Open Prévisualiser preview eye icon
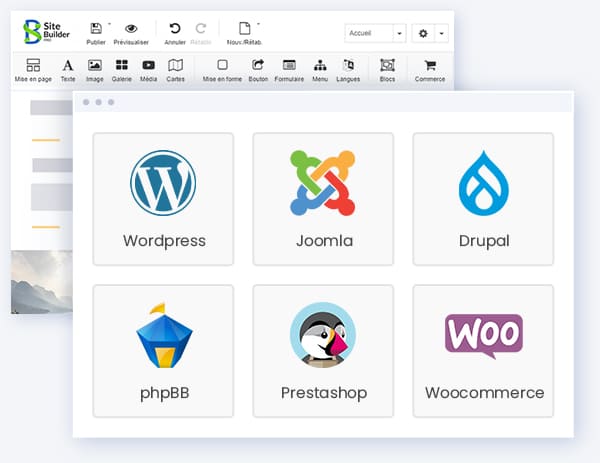 [131, 30]
